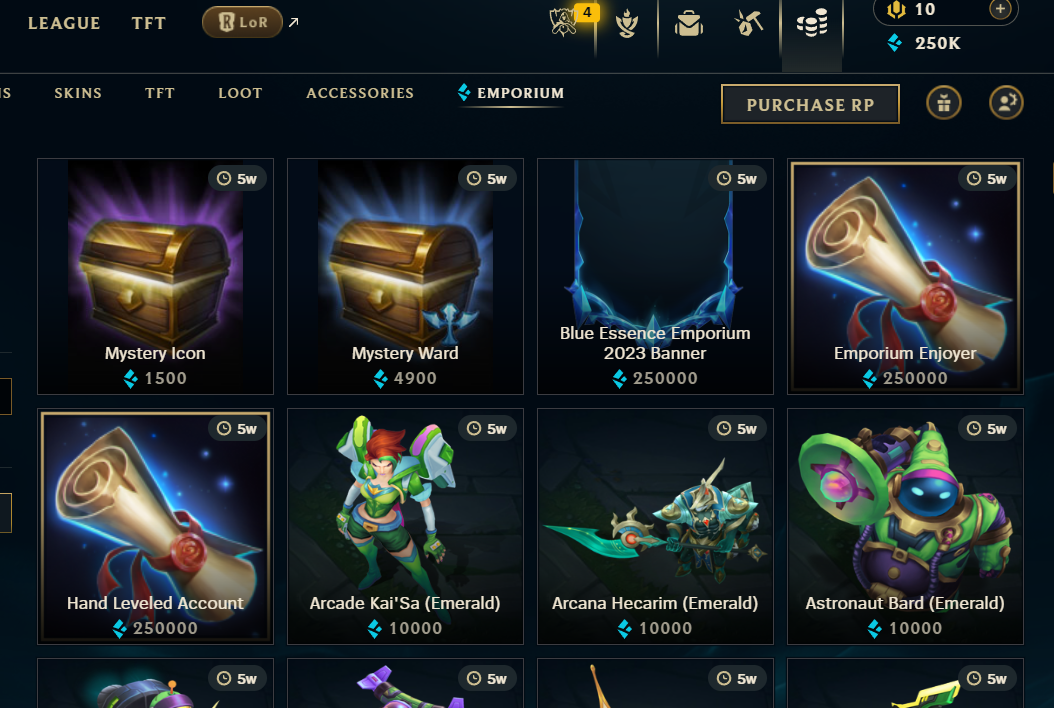This screenshot has width=1054, height=708.
Task: Open the LoR game button
Action: click(242, 22)
